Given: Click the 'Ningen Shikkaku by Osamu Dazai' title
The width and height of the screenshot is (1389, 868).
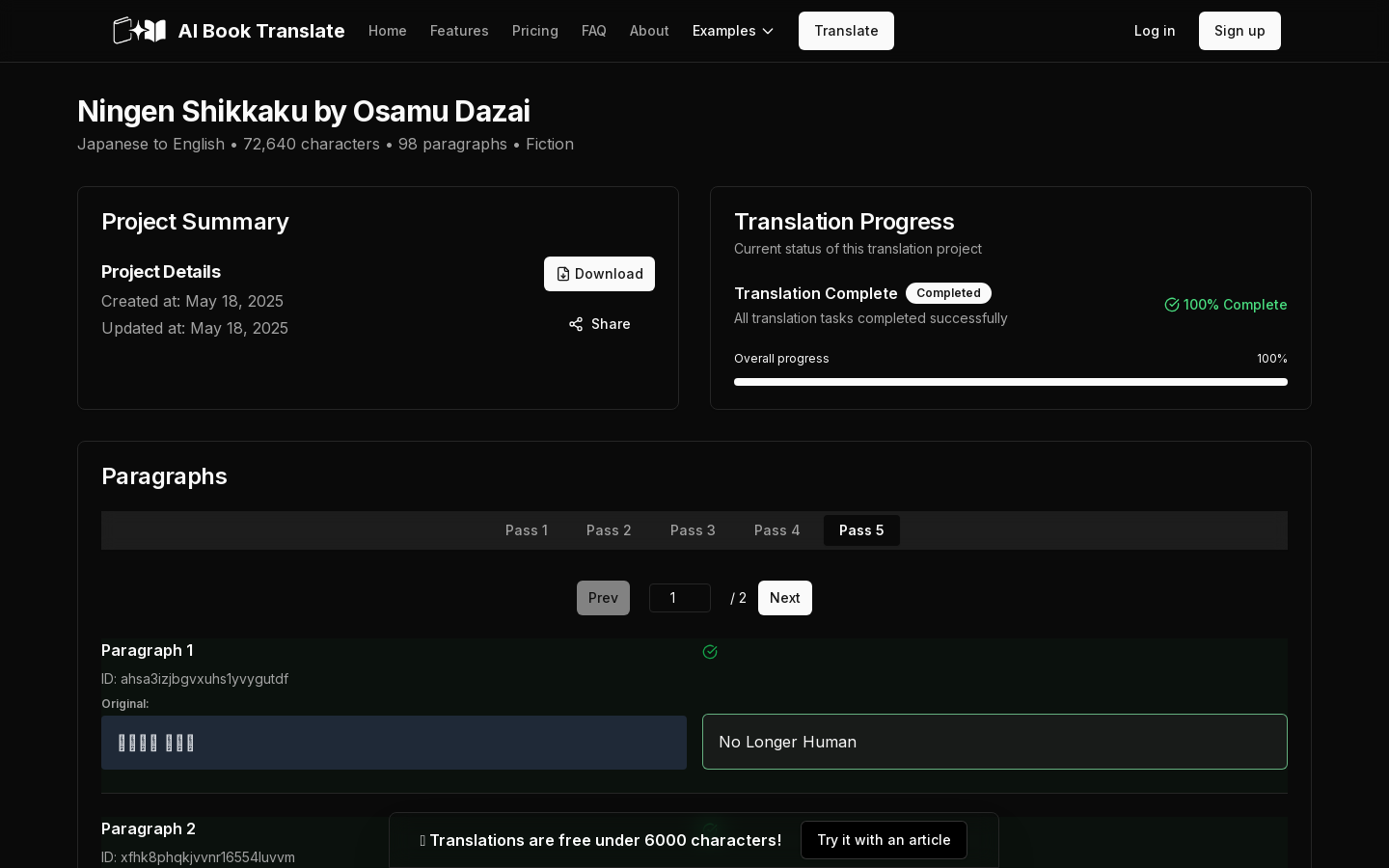Looking at the screenshot, I should coord(304,111).
